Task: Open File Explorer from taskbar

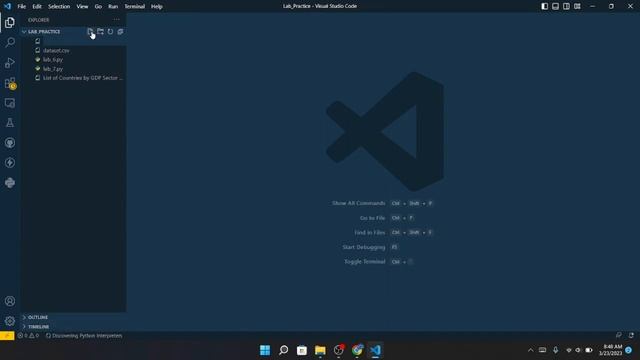Action: click(x=320, y=350)
